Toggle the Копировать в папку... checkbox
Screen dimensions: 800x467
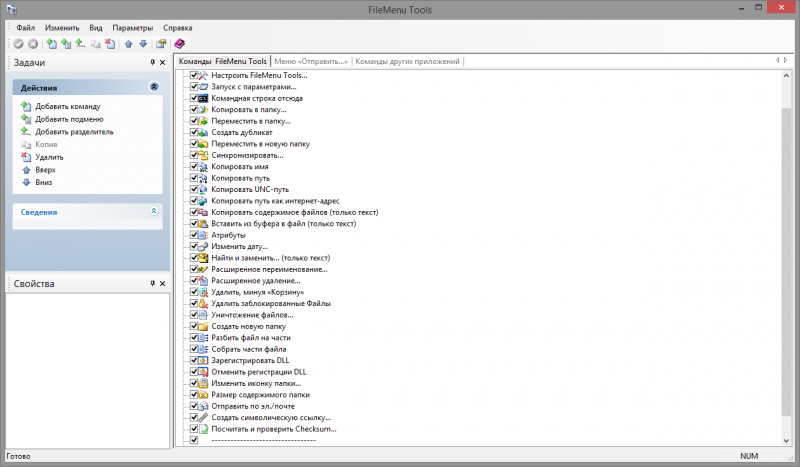point(194,109)
